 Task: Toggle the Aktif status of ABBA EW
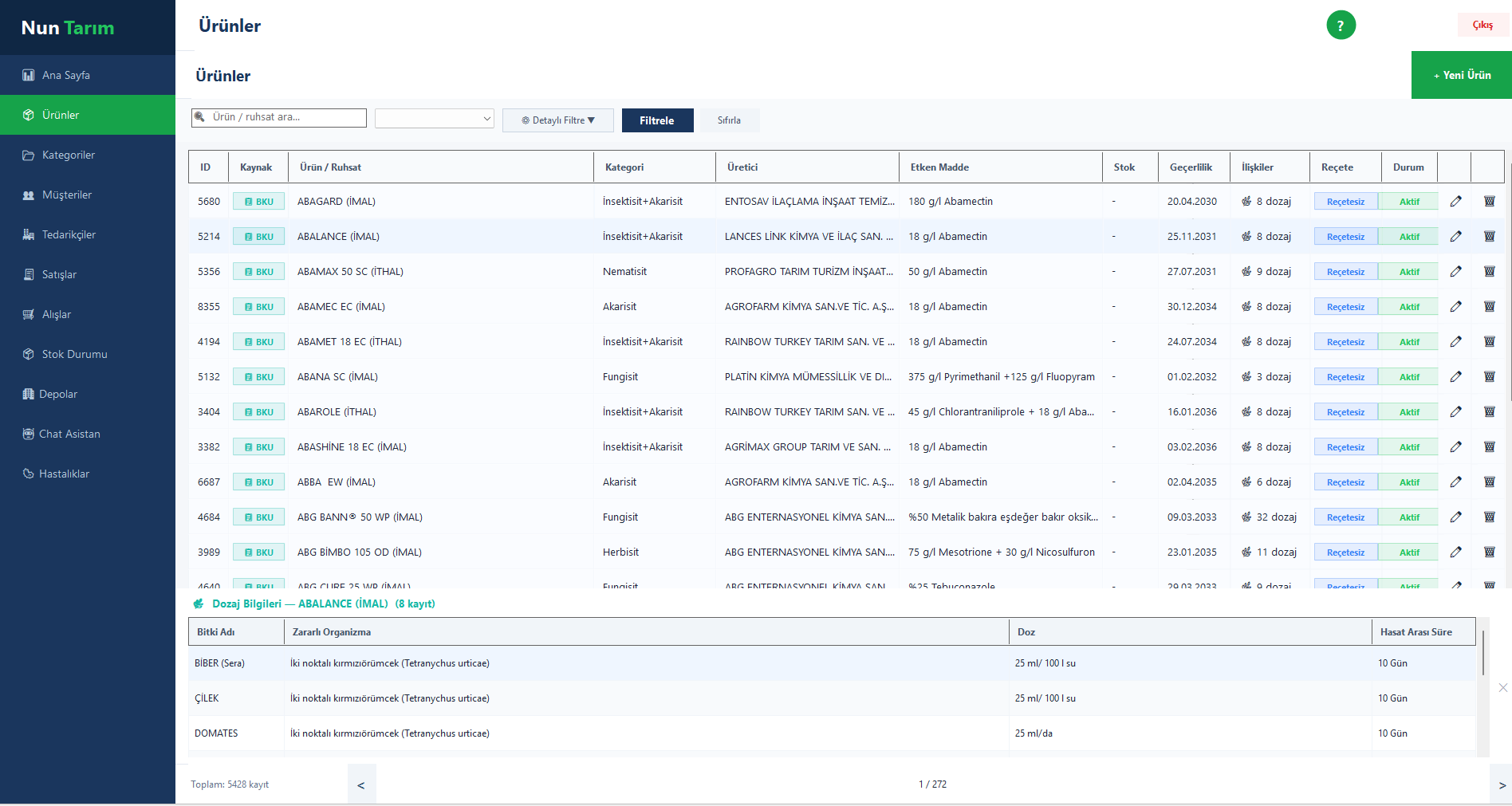tap(1408, 482)
